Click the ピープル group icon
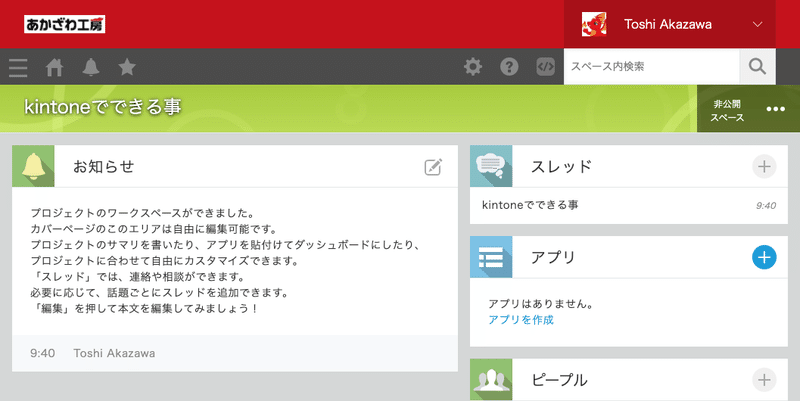Viewport: 800px width, 401px height. (491, 380)
